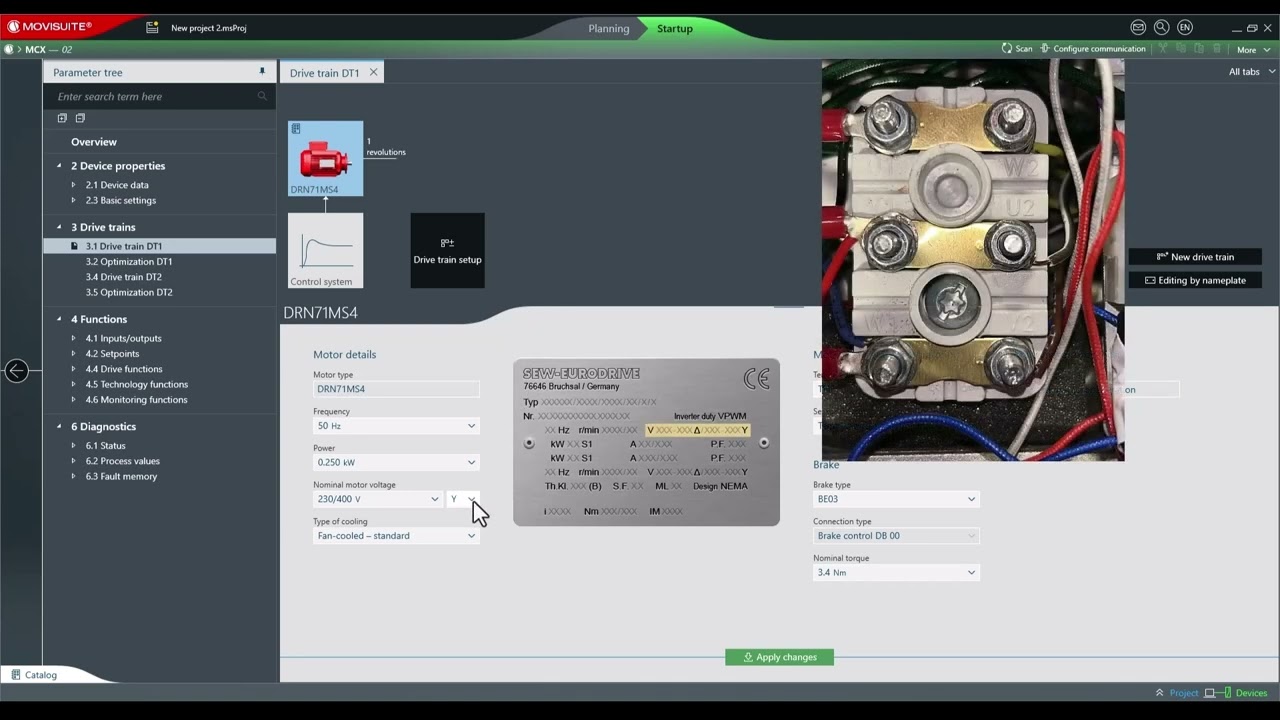Collapse the 4 Functions section
The width and height of the screenshot is (1280, 720).
(x=59, y=319)
